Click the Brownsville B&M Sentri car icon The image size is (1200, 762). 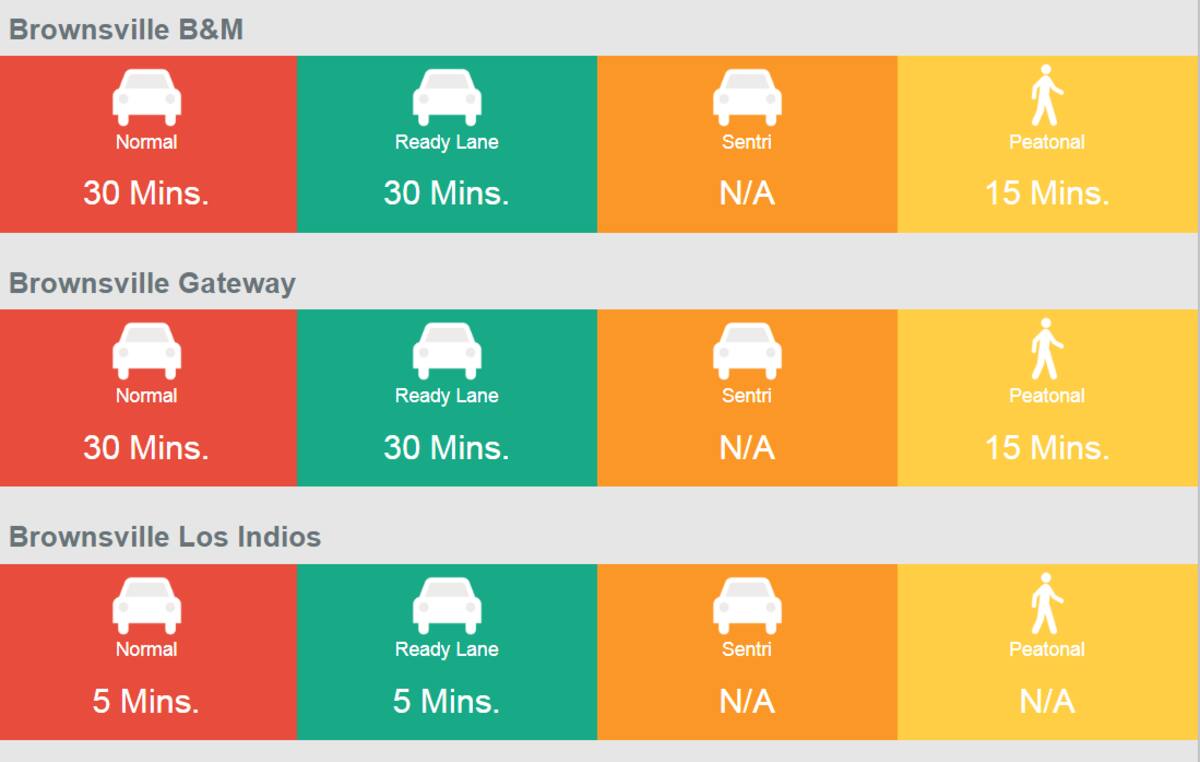[x=746, y=97]
